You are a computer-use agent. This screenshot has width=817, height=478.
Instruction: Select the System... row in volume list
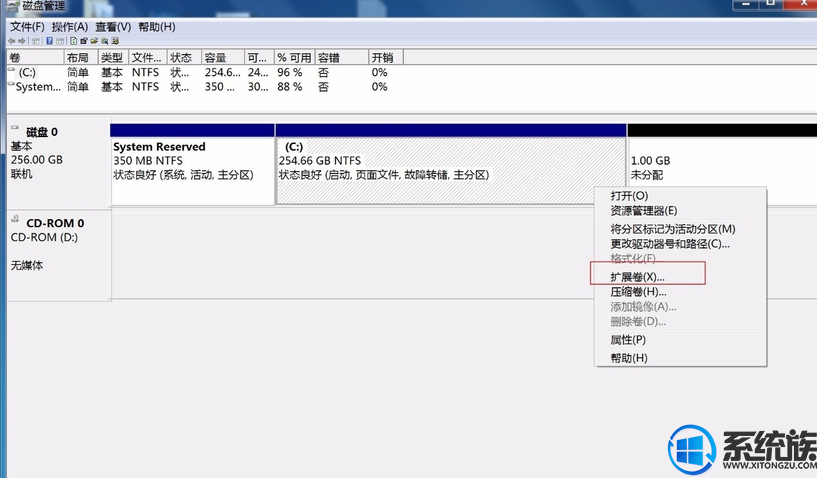point(206,87)
